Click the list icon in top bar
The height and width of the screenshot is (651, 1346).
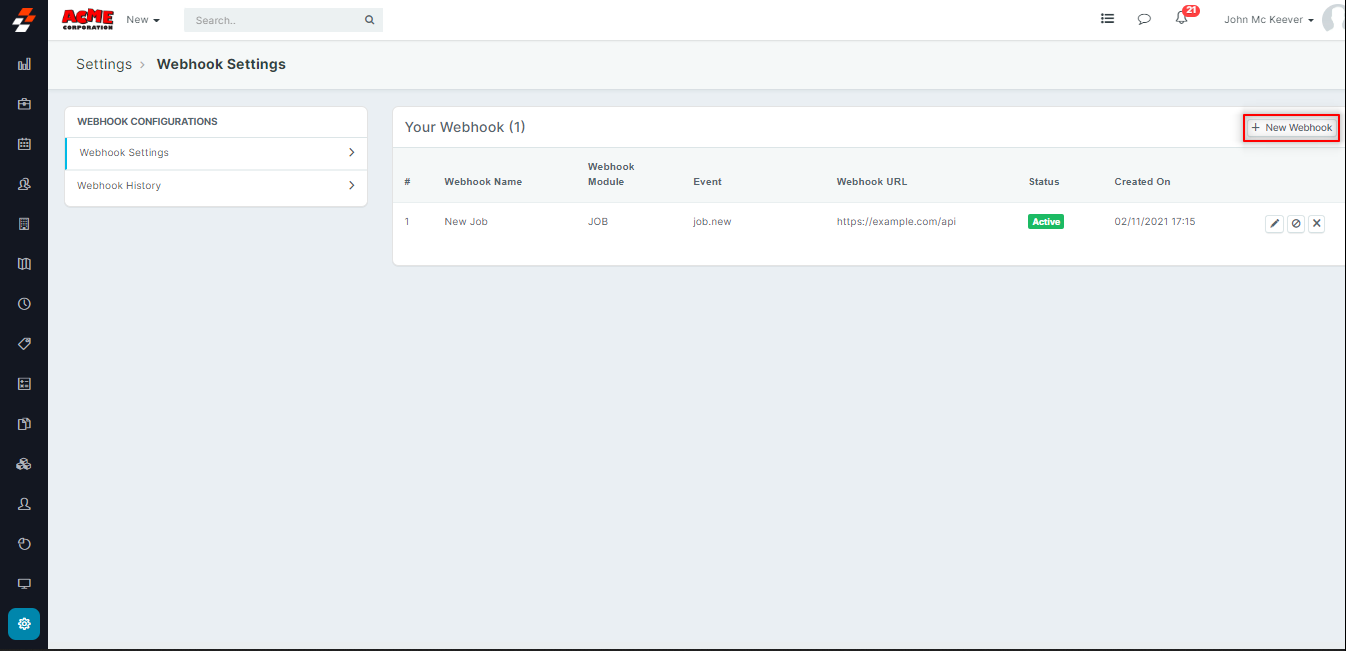coord(1107,18)
